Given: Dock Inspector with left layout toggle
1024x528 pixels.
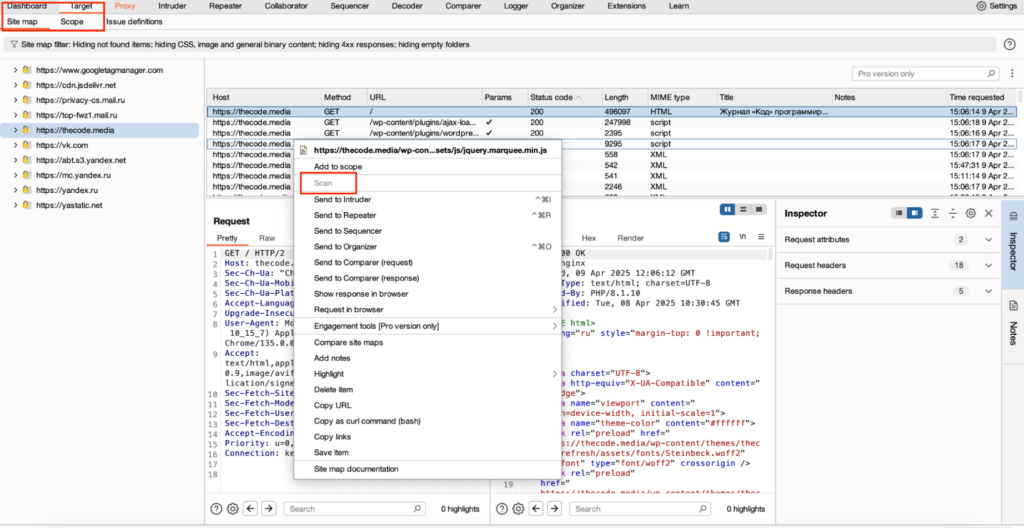Looking at the screenshot, I should pos(900,213).
